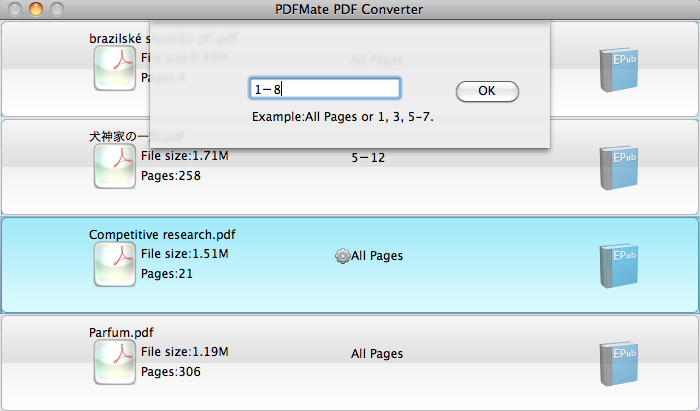The height and width of the screenshot is (411, 700).
Task: Click the PDF icon of the 1.71M file
Action: point(115,166)
